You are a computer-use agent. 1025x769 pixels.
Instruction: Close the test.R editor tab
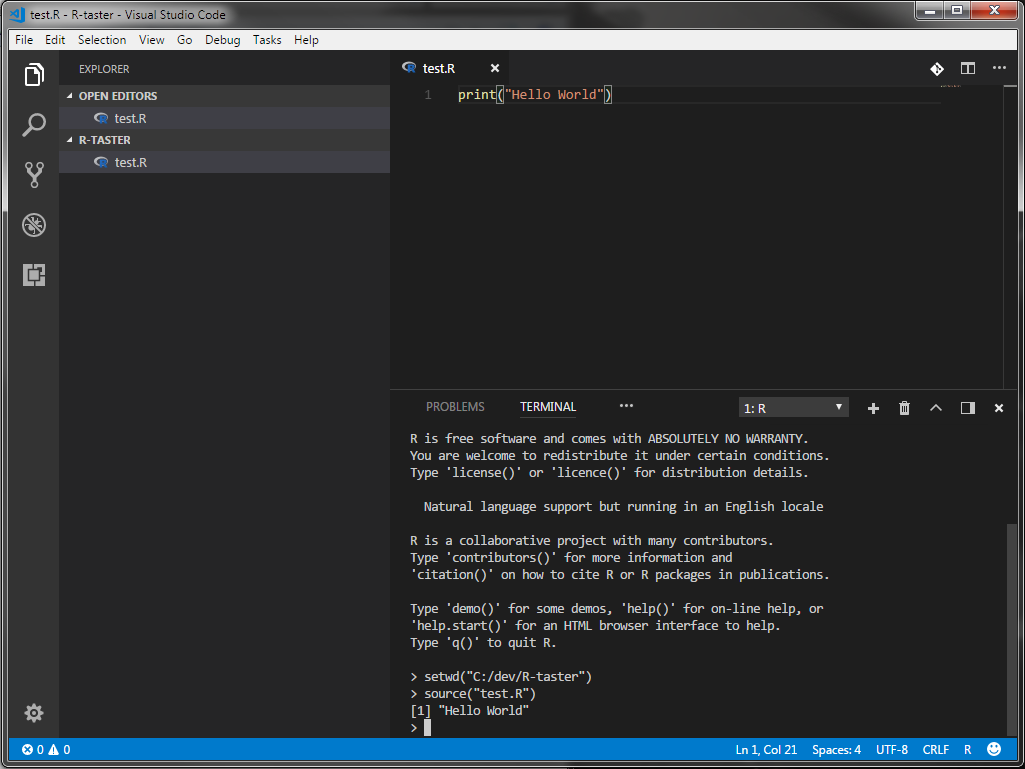(494, 68)
